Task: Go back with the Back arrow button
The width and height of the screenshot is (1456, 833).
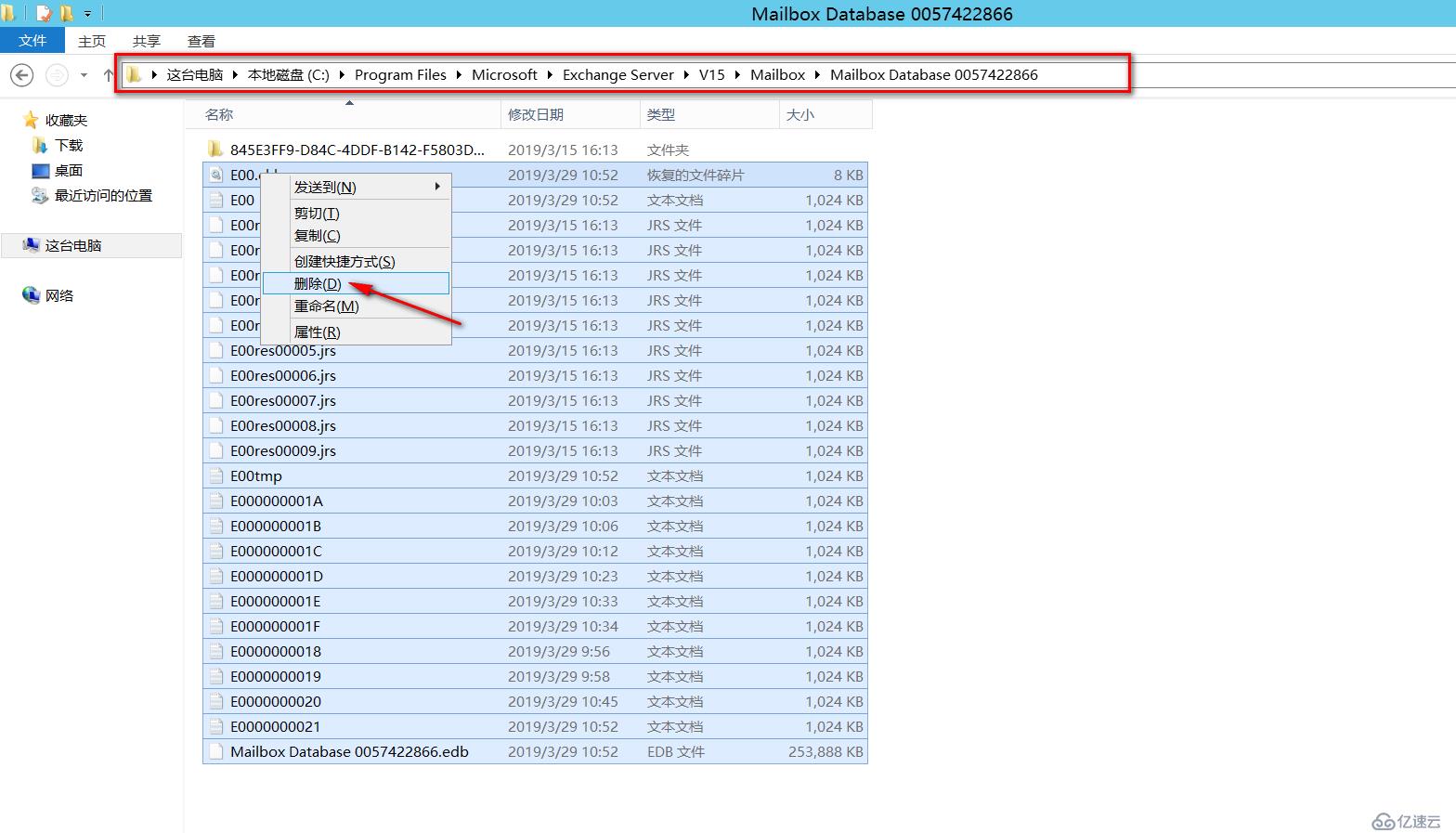Action: pos(22,75)
